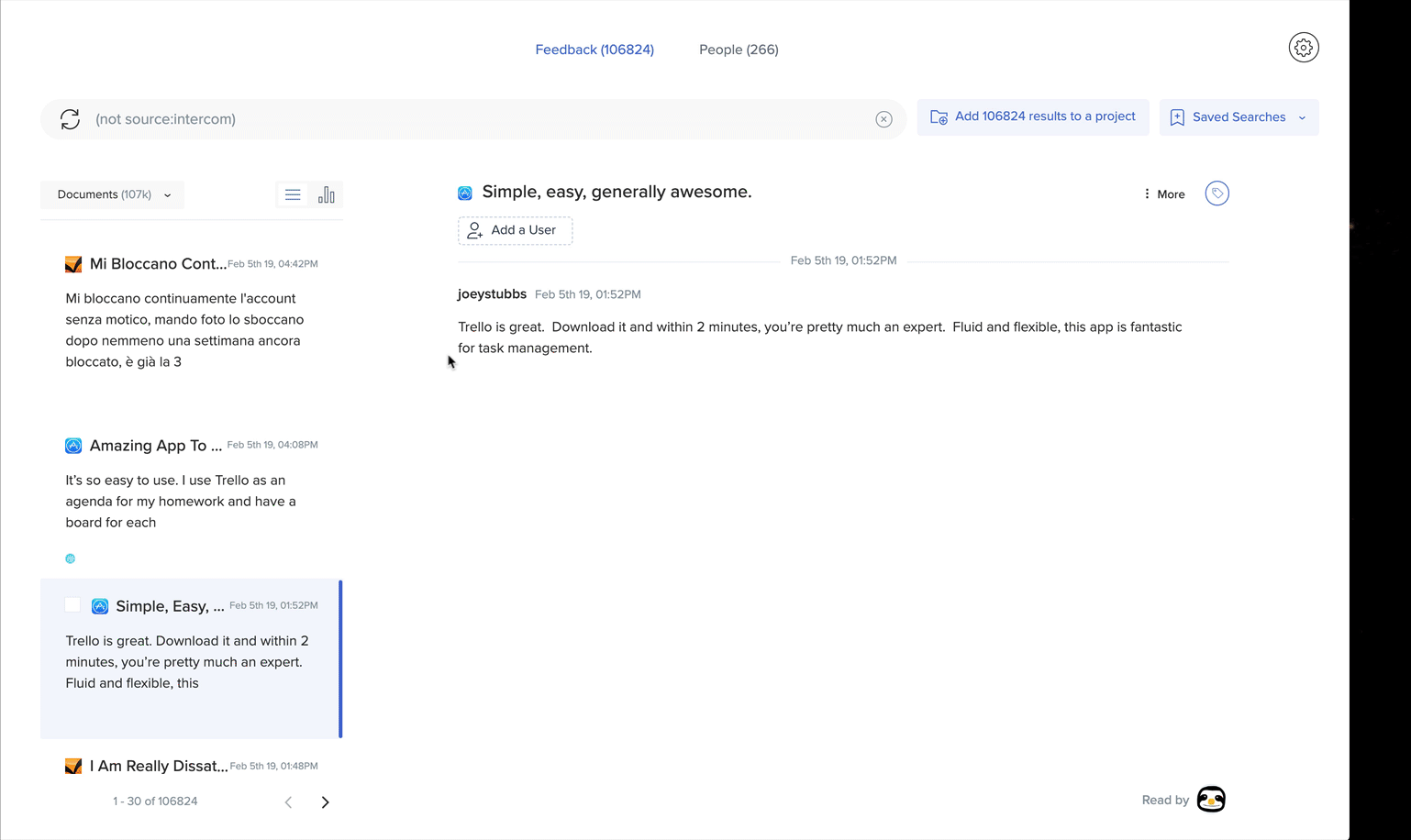Click the Feb 5th 19, 04:42PM timestamp
Screen dimensions: 1411x840
click(x=272, y=264)
